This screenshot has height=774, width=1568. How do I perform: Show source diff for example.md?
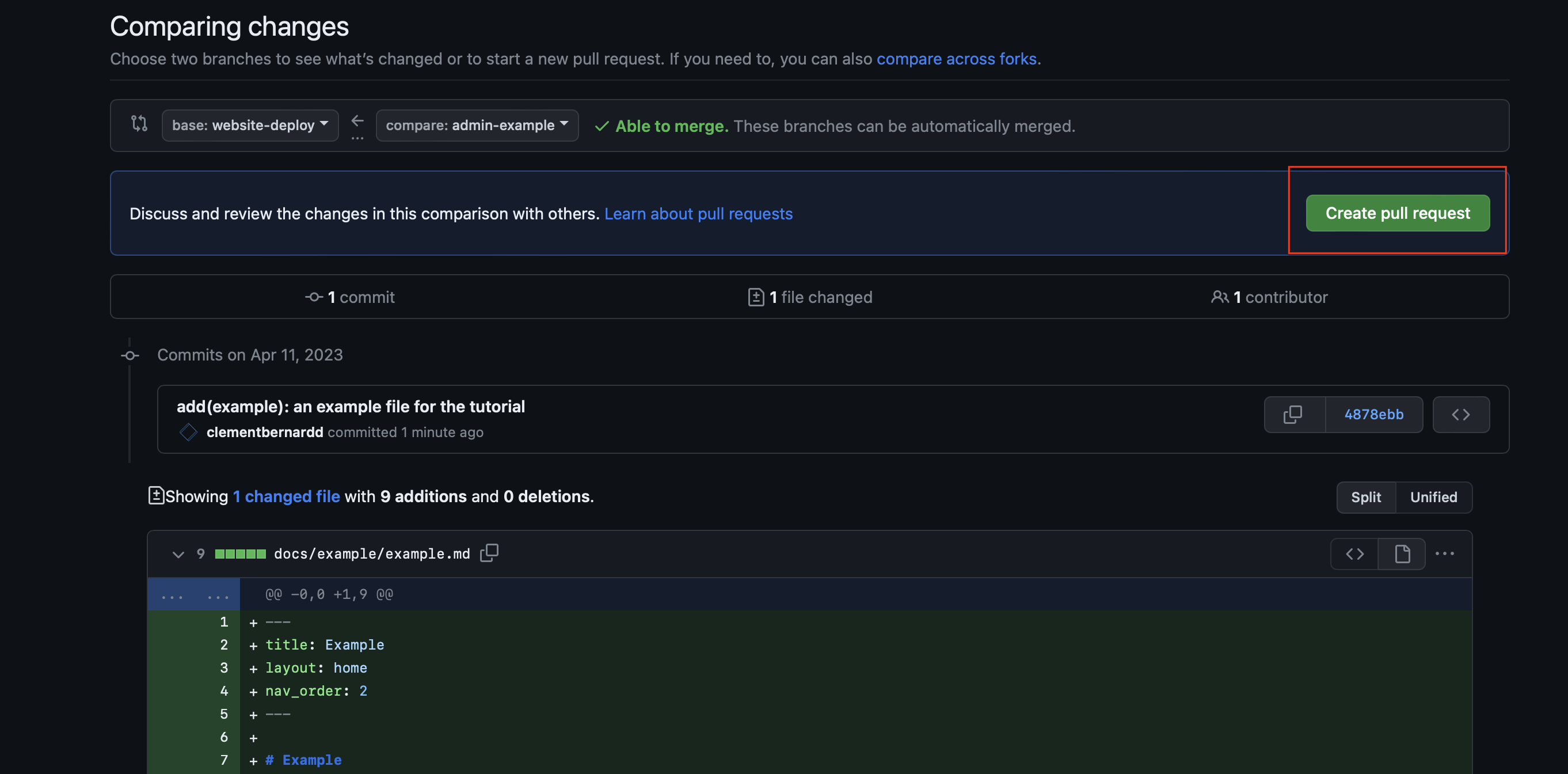point(1354,553)
